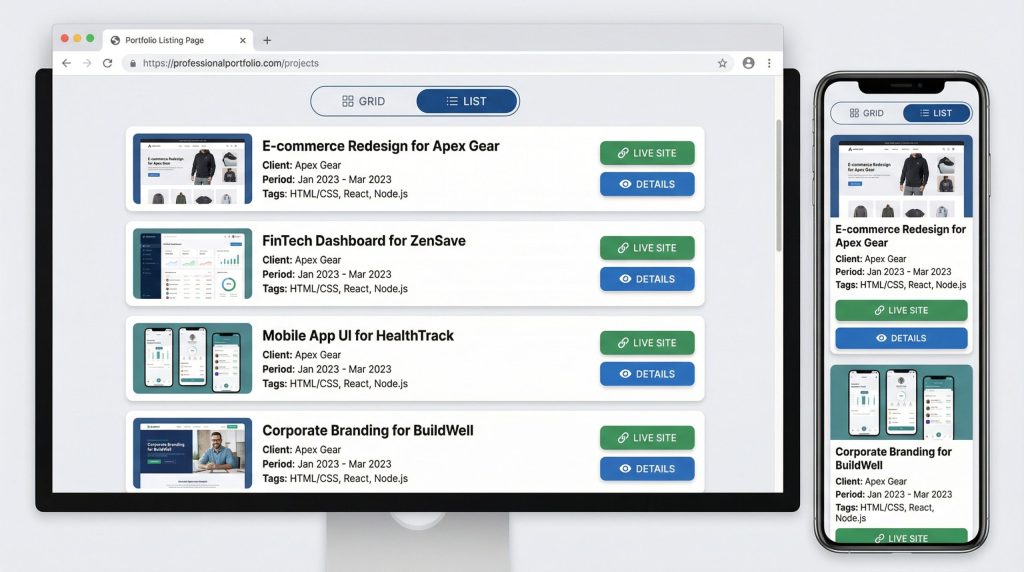
Task: Select LIST tab on phone view
Action: point(936,113)
